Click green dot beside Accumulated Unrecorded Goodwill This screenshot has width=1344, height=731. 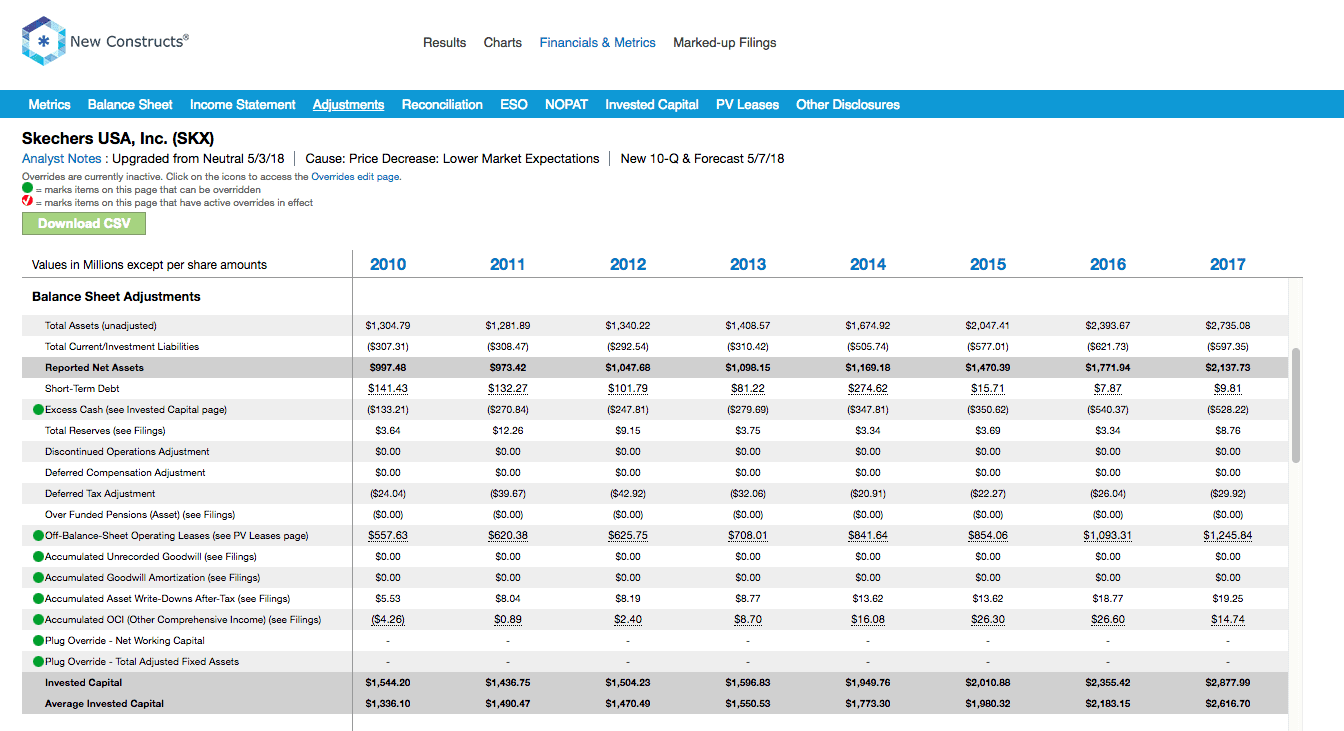(38, 556)
